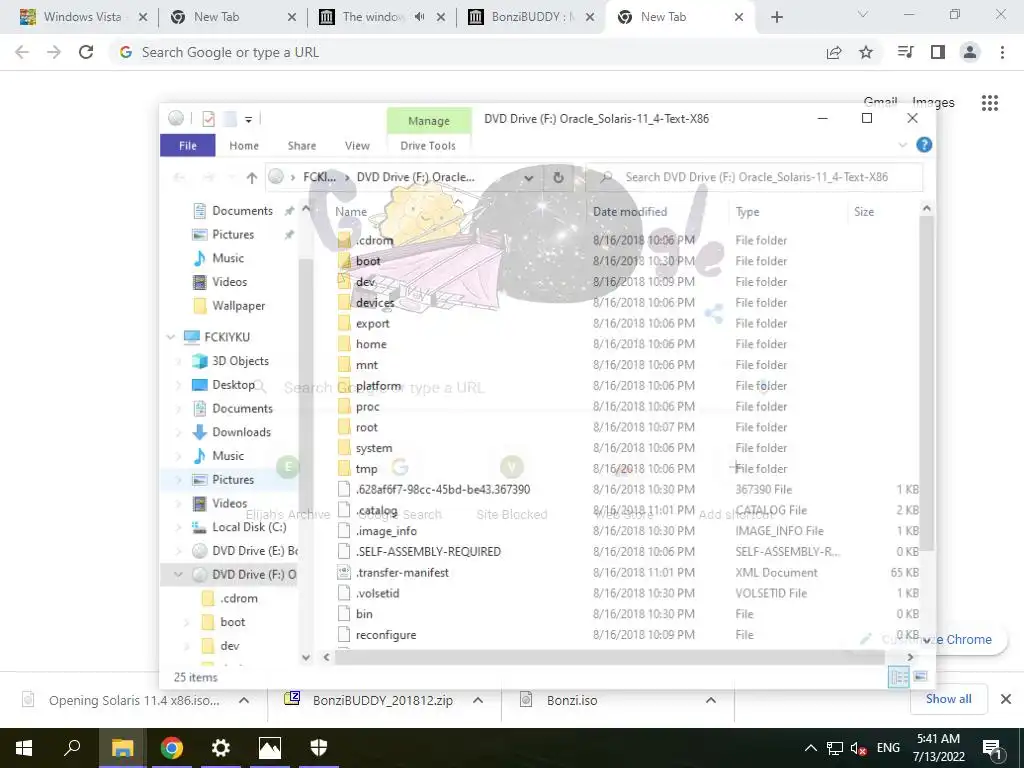The image size is (1024, 768).
Task: Sort by the Date modified column header
Action: pos(630,212)
